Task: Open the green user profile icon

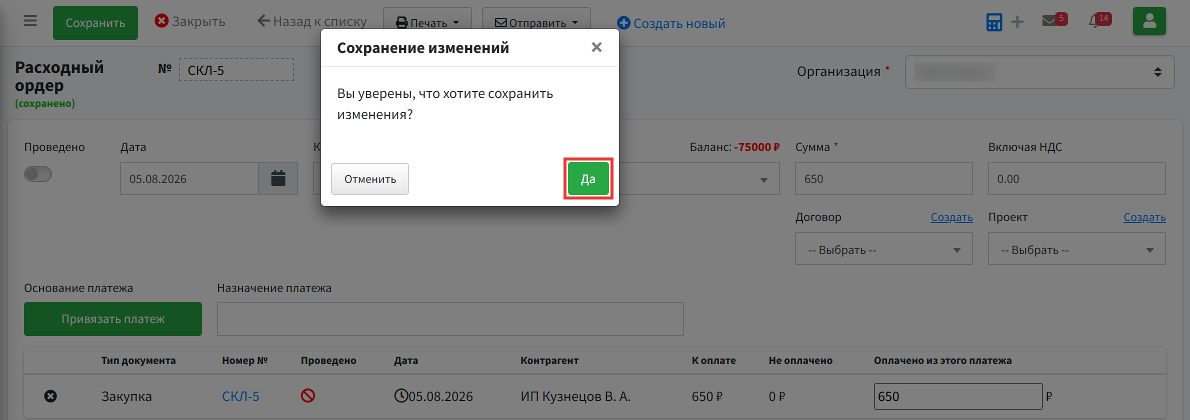Action: click(1149, 21)
